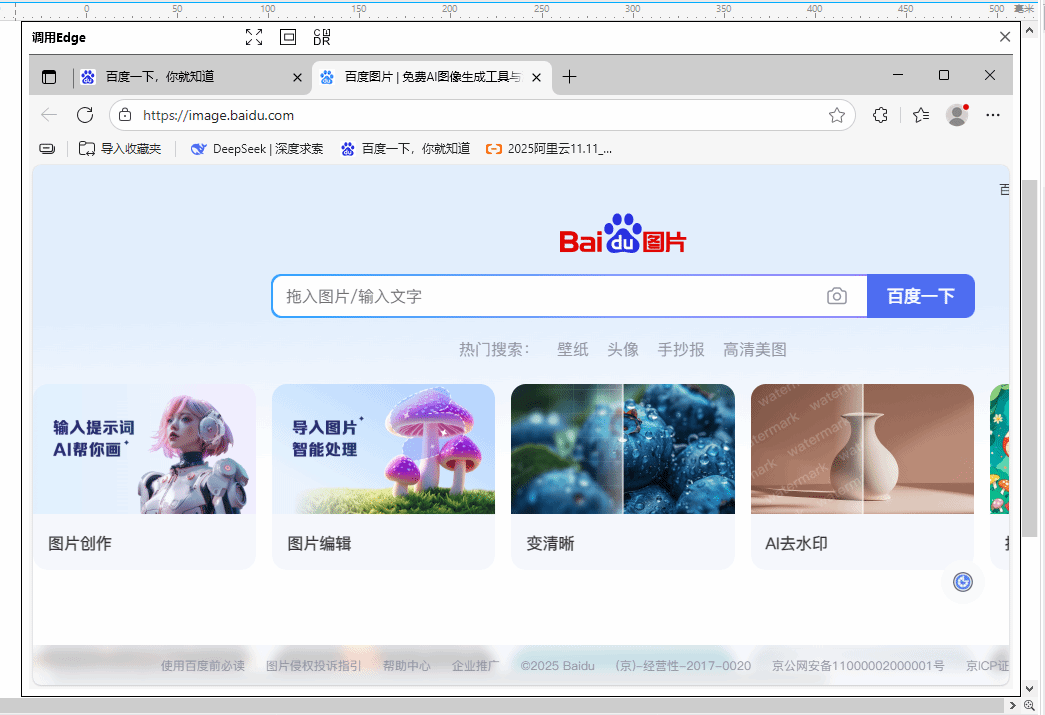The width and height of the screenshot is (1045, 715).
Task: Click the camera image-search icon in search box
Action: pyautogui.click(x=836, y=296)
